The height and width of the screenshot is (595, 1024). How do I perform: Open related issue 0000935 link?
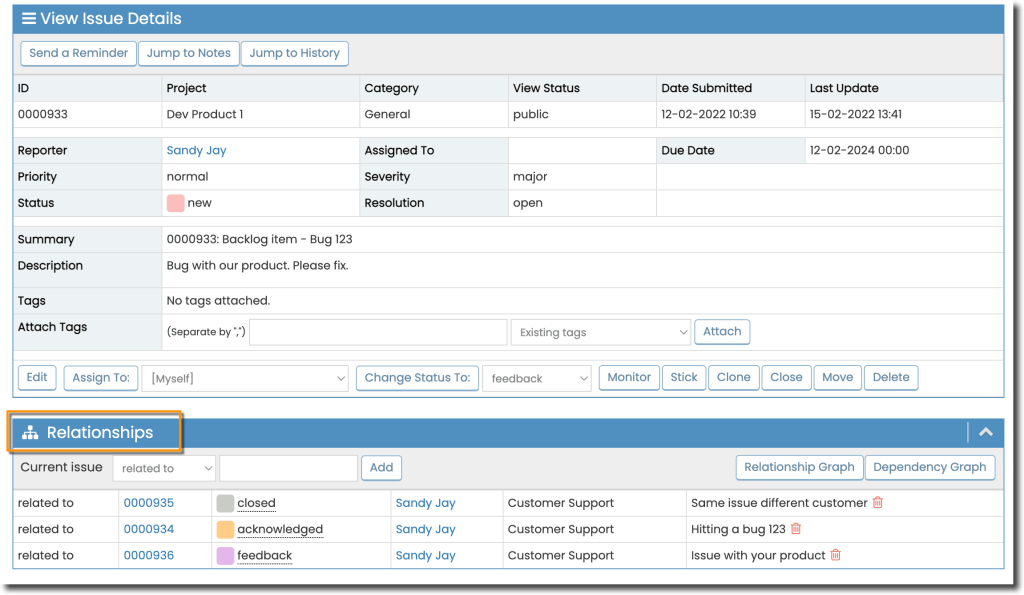click(148, 503)
